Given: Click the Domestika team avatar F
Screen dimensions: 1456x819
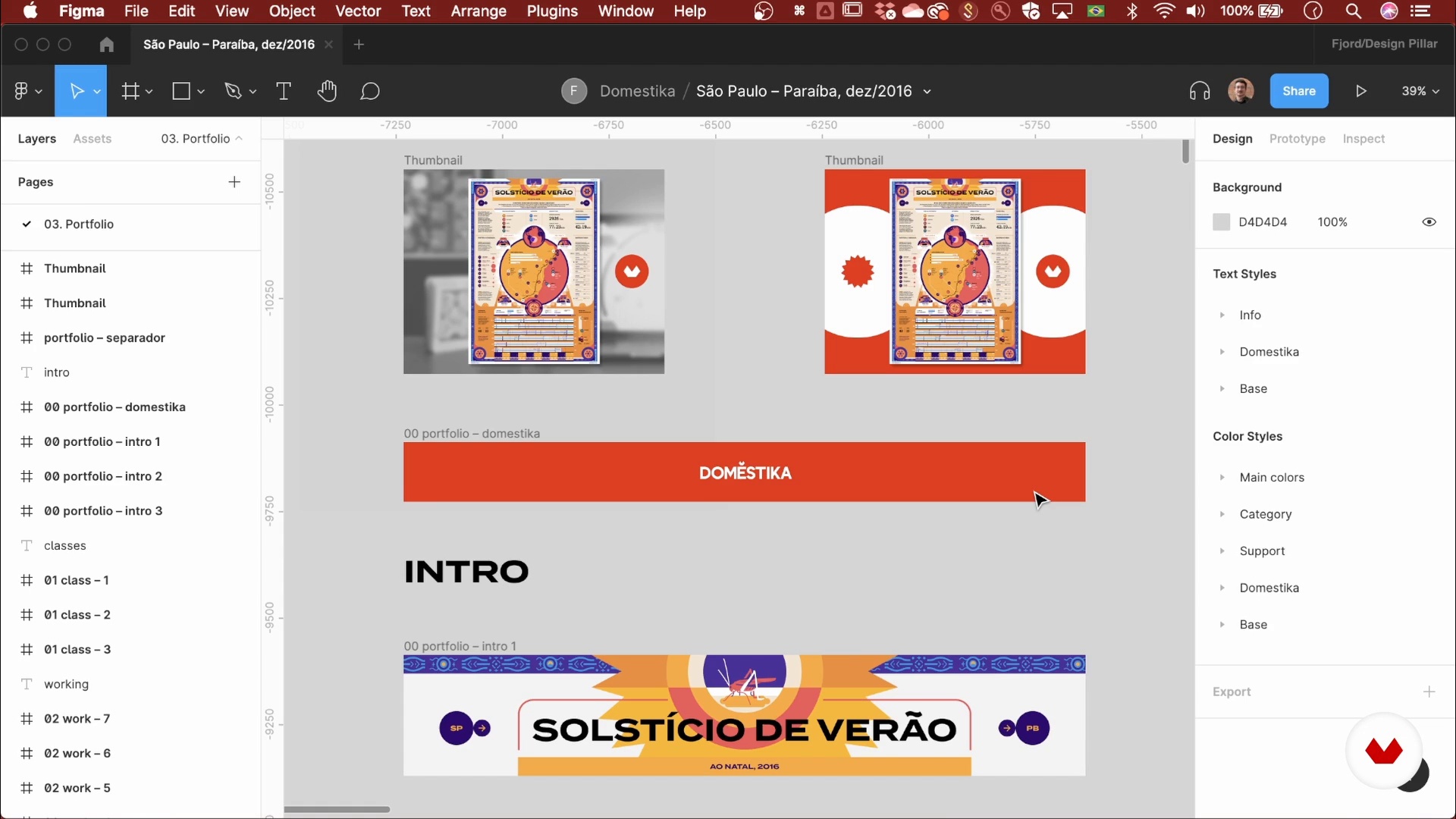Looking at the screenshot, I should [x=574, y=91].
